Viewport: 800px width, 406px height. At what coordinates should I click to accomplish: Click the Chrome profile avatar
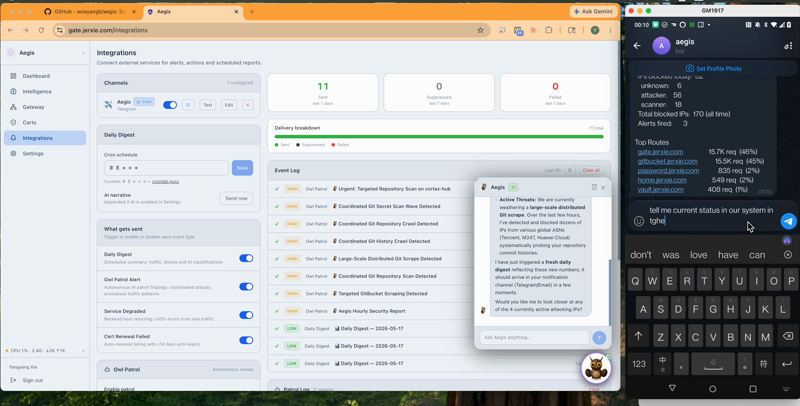[594, 30]
